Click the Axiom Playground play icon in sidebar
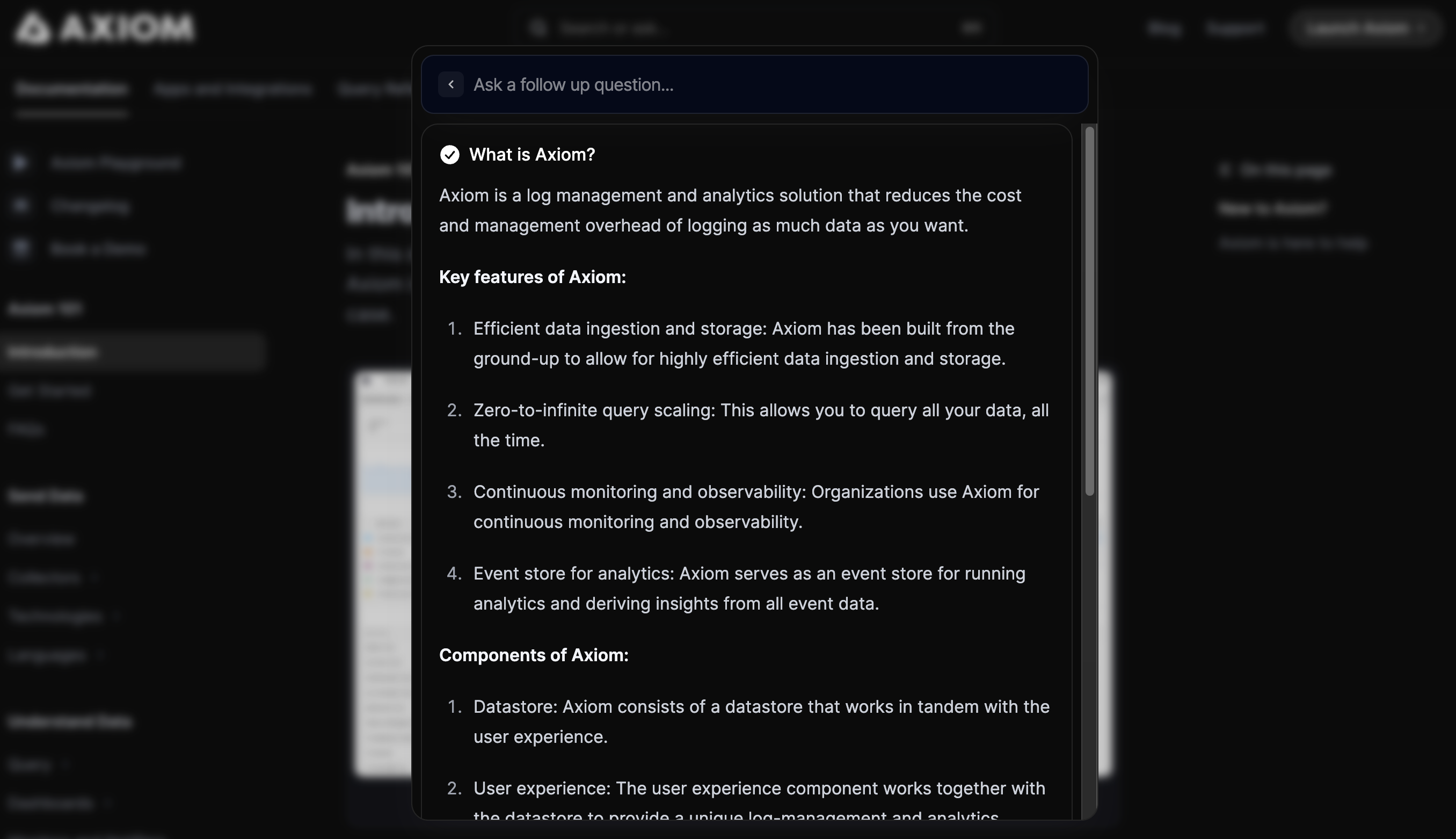 20,163
